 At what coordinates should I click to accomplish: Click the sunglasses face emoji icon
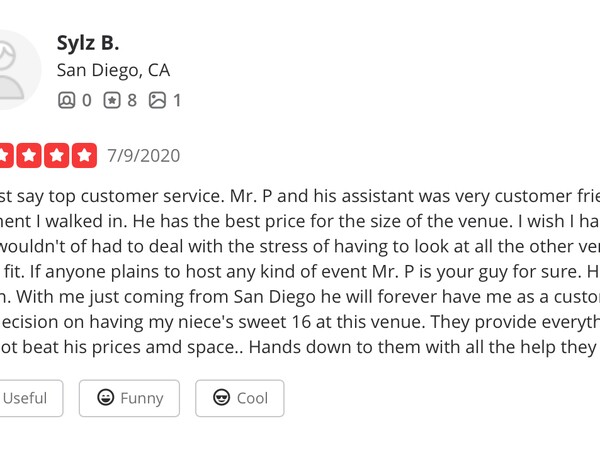pyautogui.click(x=222, y=397)
